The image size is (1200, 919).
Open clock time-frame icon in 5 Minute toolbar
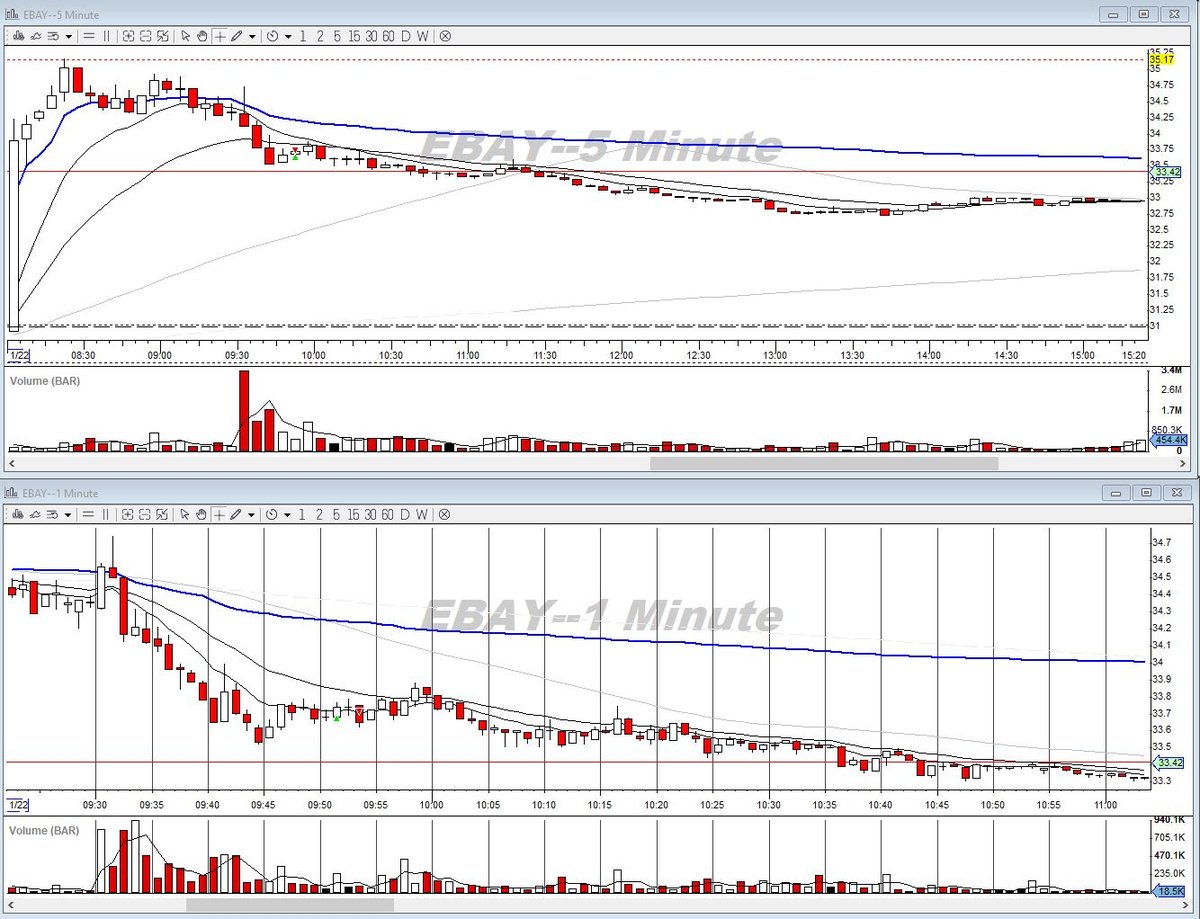point(272,35)
